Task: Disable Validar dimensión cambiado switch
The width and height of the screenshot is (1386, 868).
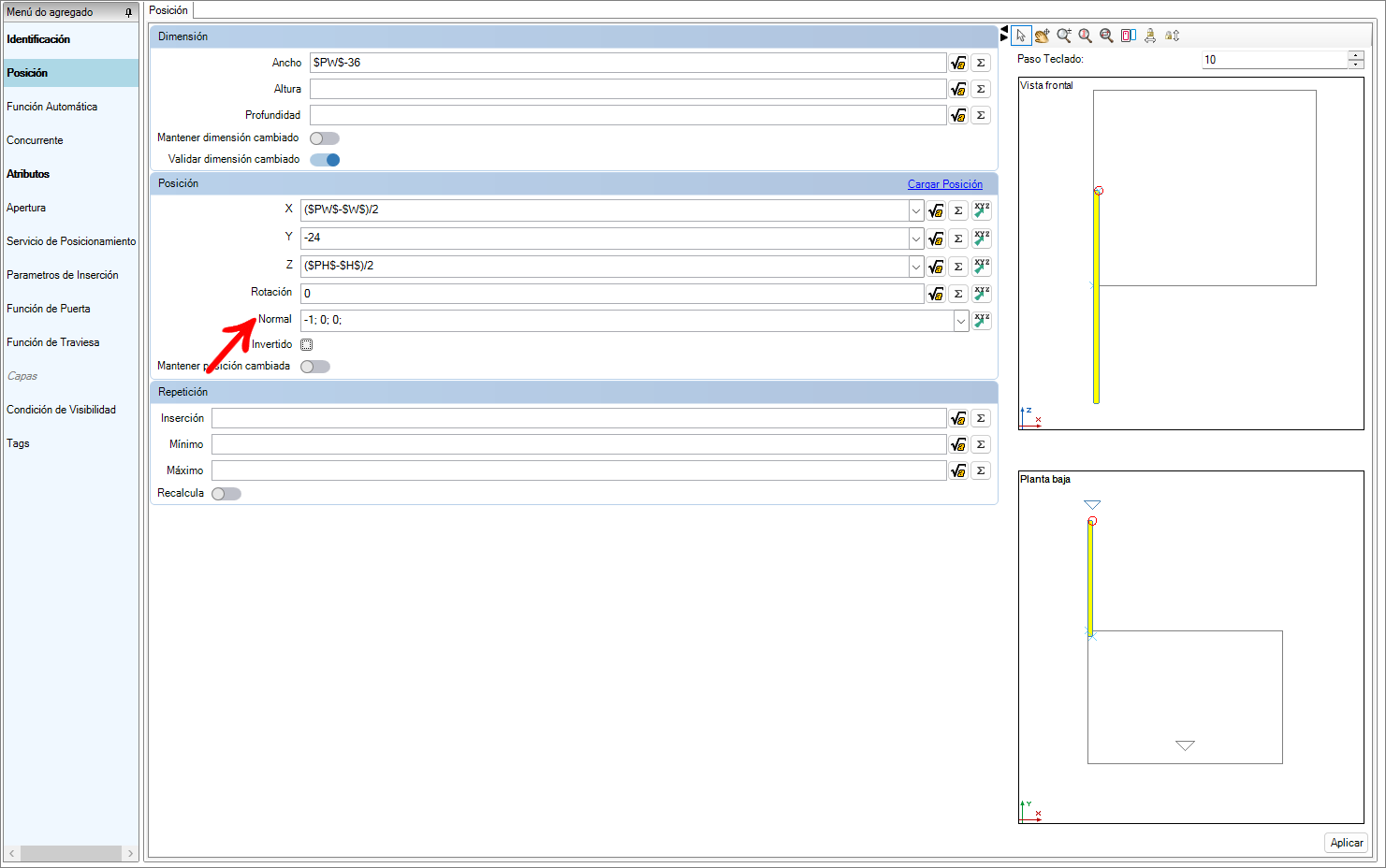Action: [325, 160]
